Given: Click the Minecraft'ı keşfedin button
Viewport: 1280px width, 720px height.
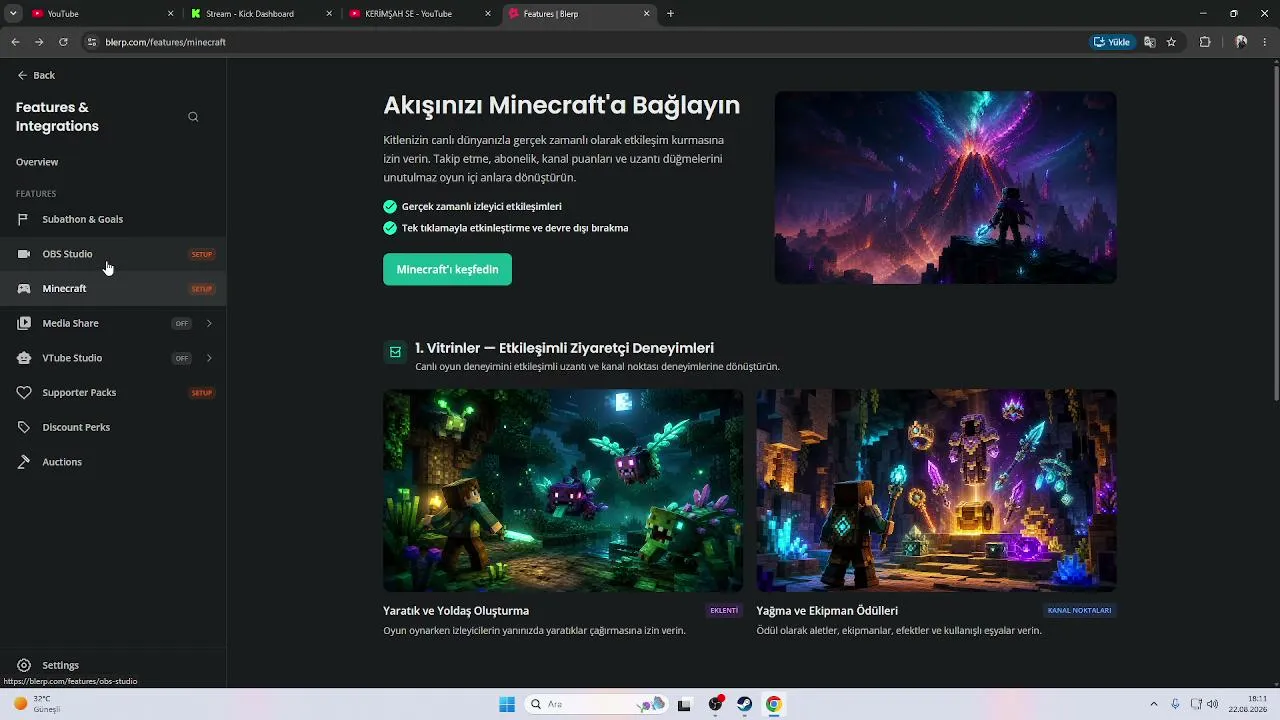Looking at the screenshot, I should 447,269.
